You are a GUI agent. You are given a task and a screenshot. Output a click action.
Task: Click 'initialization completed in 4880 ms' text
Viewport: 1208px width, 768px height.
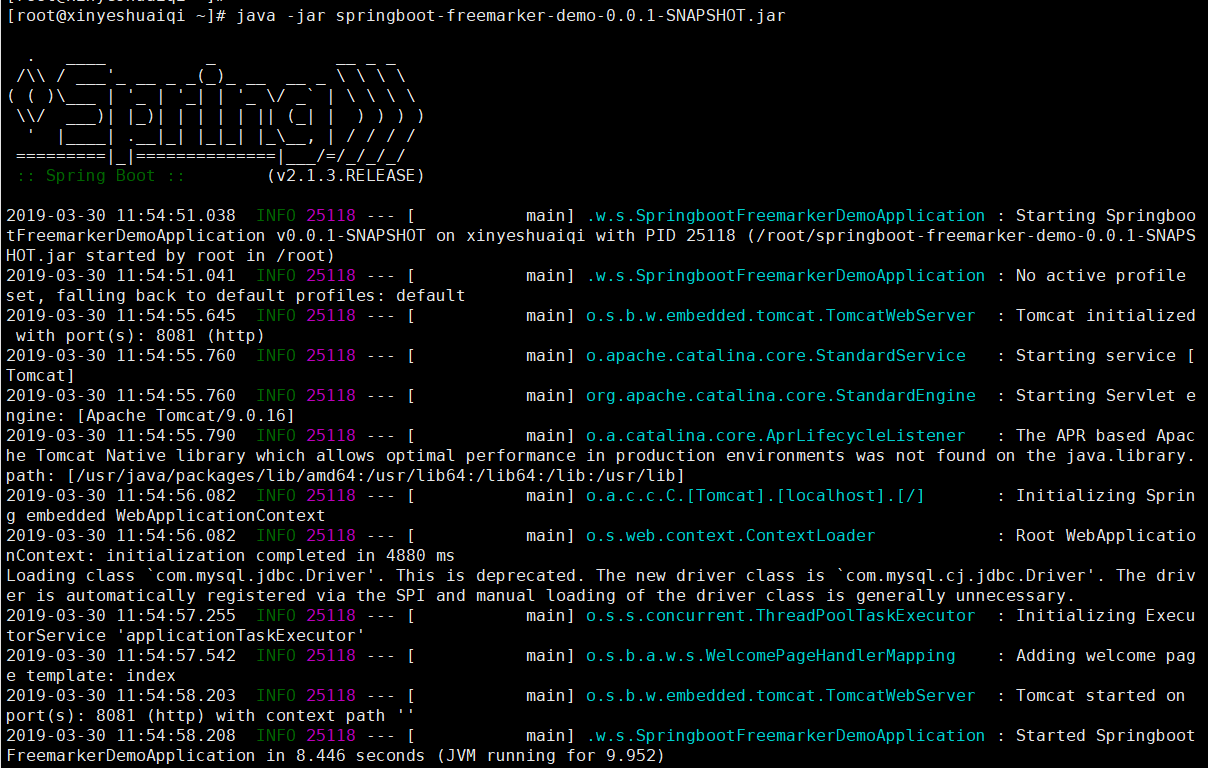tap(280, 556)
